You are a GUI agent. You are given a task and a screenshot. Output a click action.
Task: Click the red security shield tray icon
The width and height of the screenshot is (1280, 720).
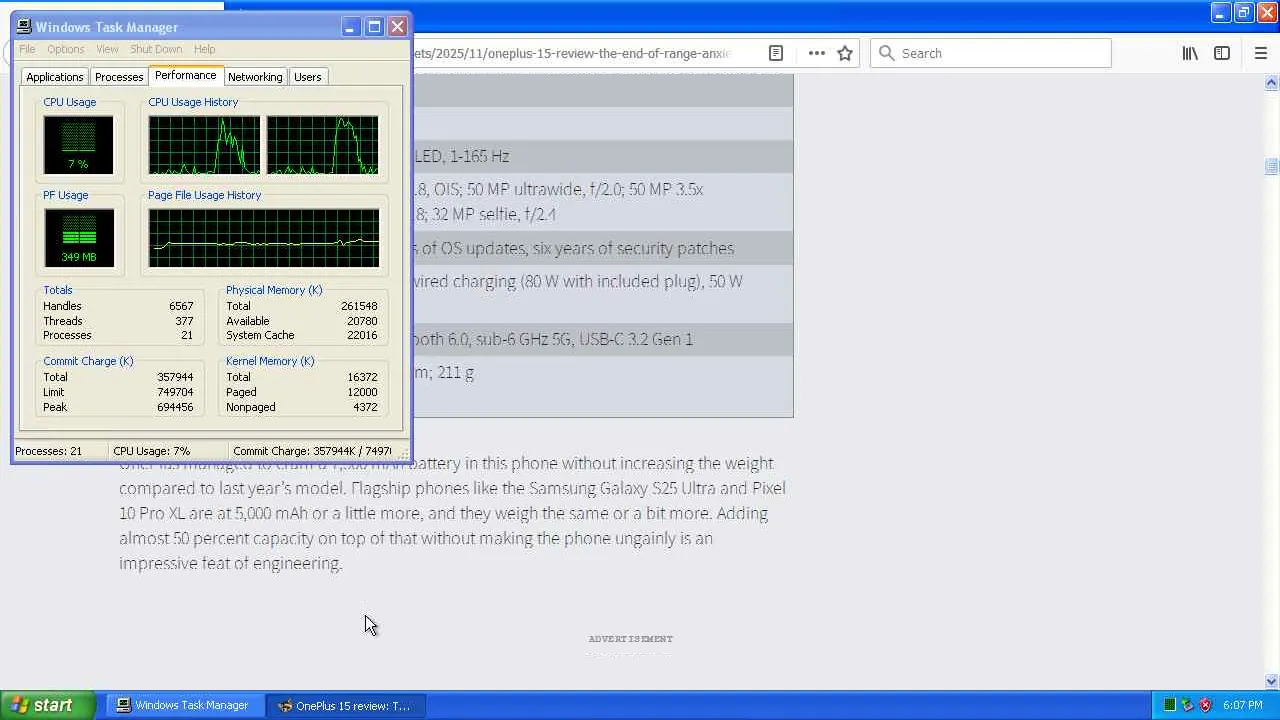tap(1205, 705)
